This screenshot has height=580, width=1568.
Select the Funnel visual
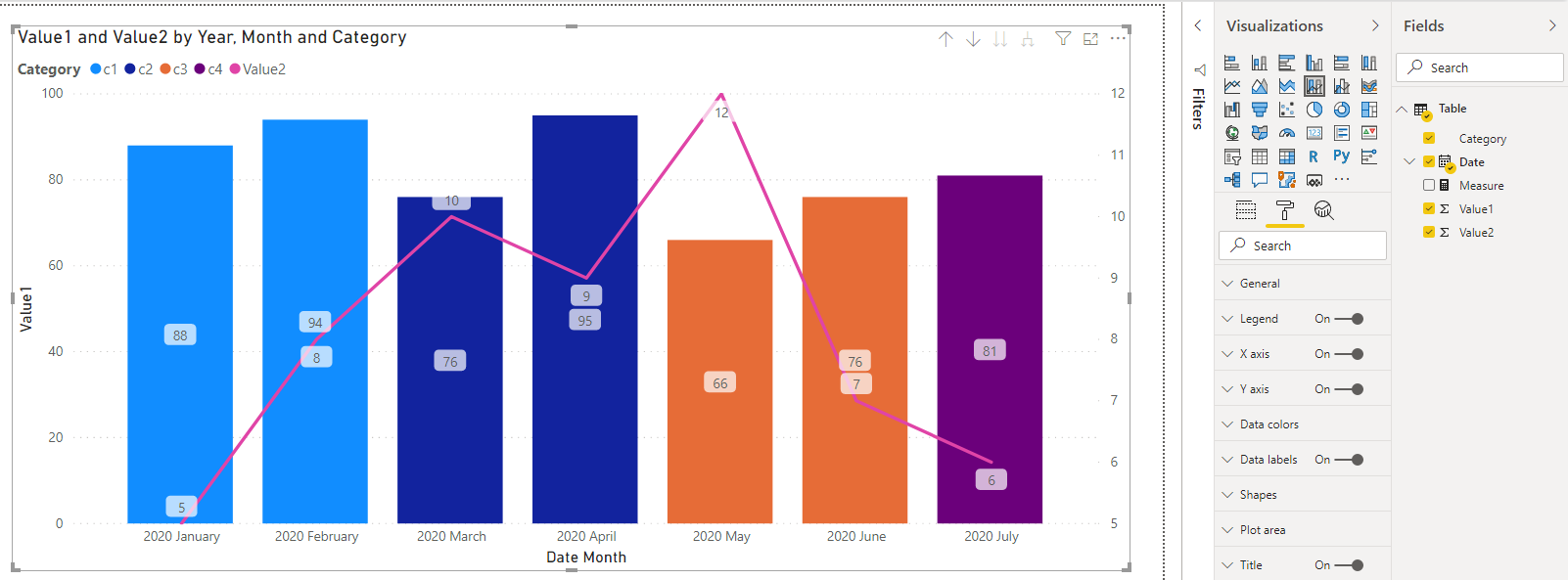(1260, 110)
